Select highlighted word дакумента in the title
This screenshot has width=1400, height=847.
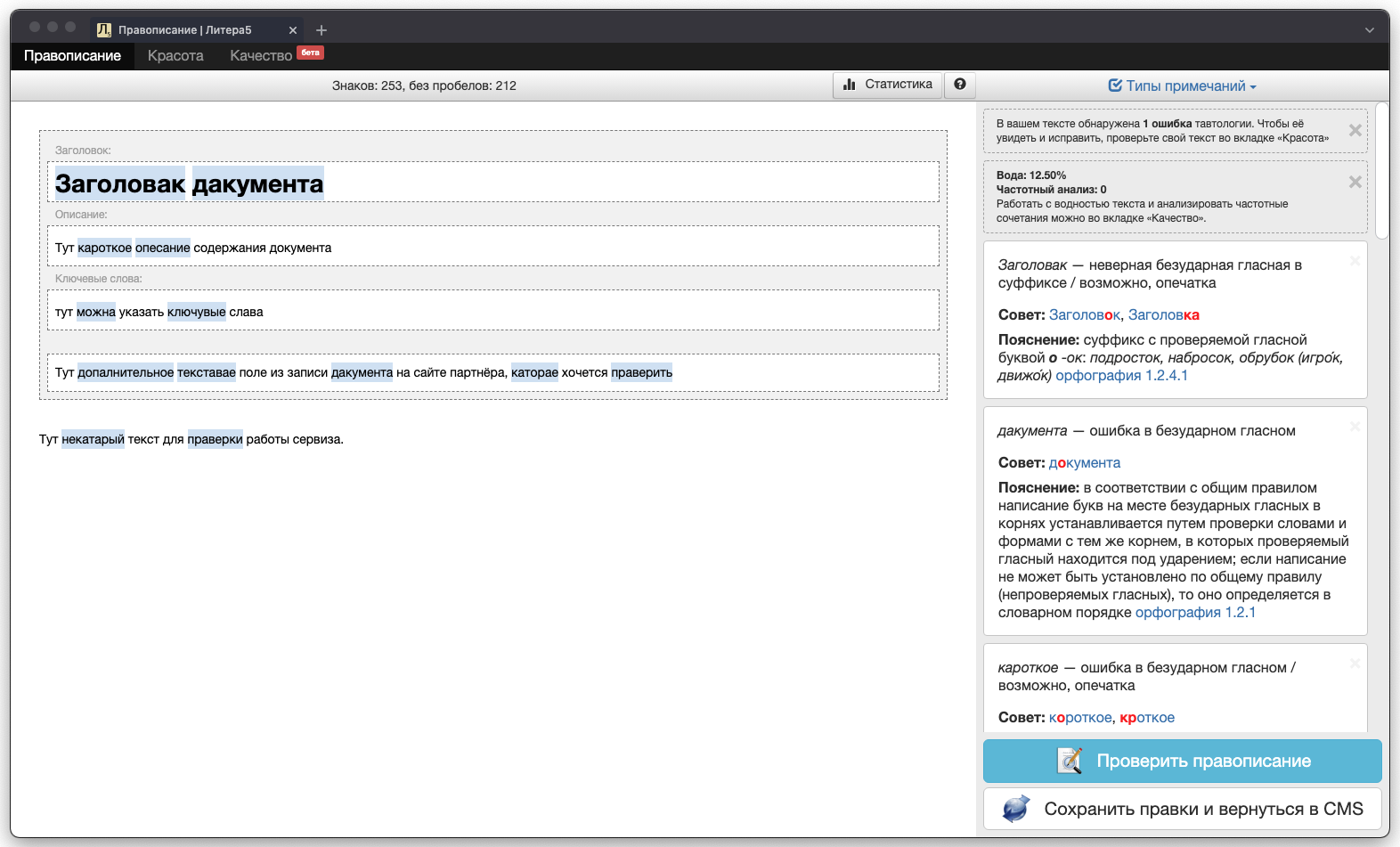tap(258, 183)
